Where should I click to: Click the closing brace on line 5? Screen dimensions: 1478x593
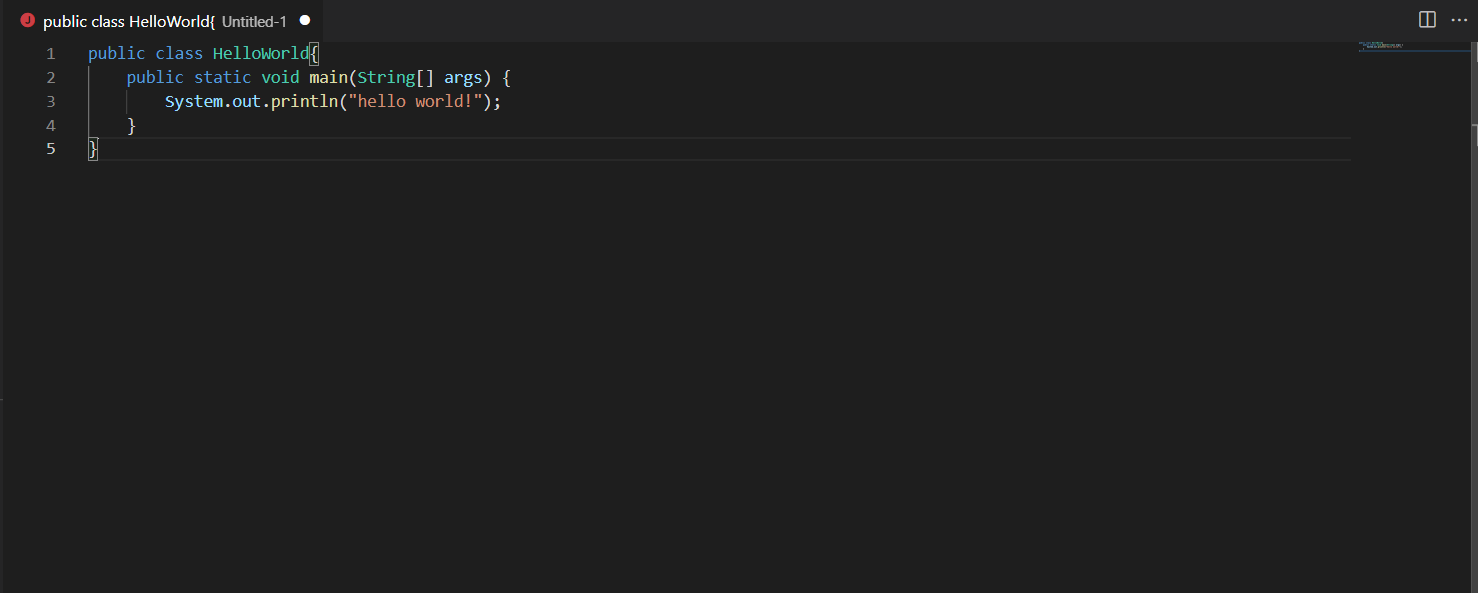click(x=91, y=148)
